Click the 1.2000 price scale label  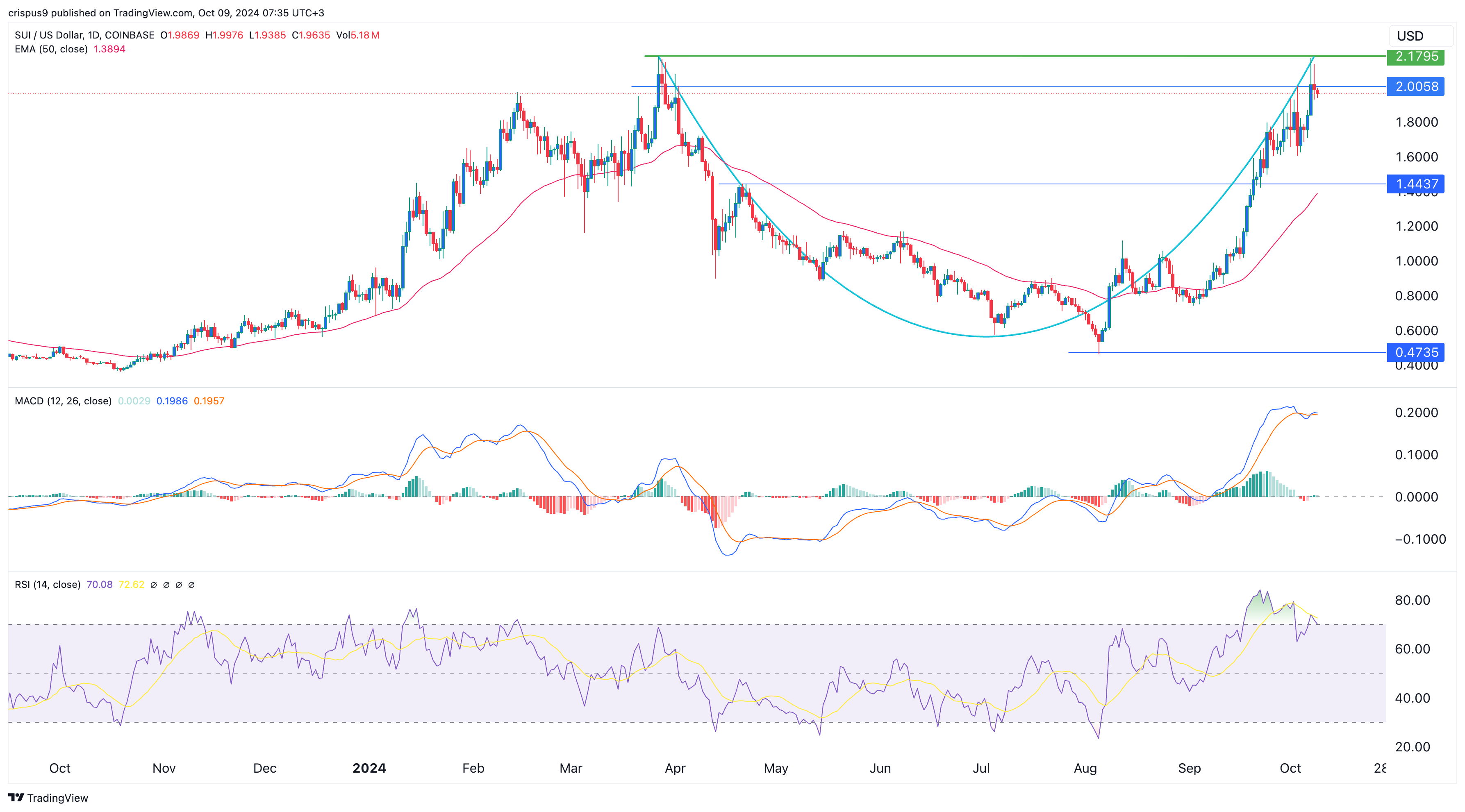[x=1416, y=226]
